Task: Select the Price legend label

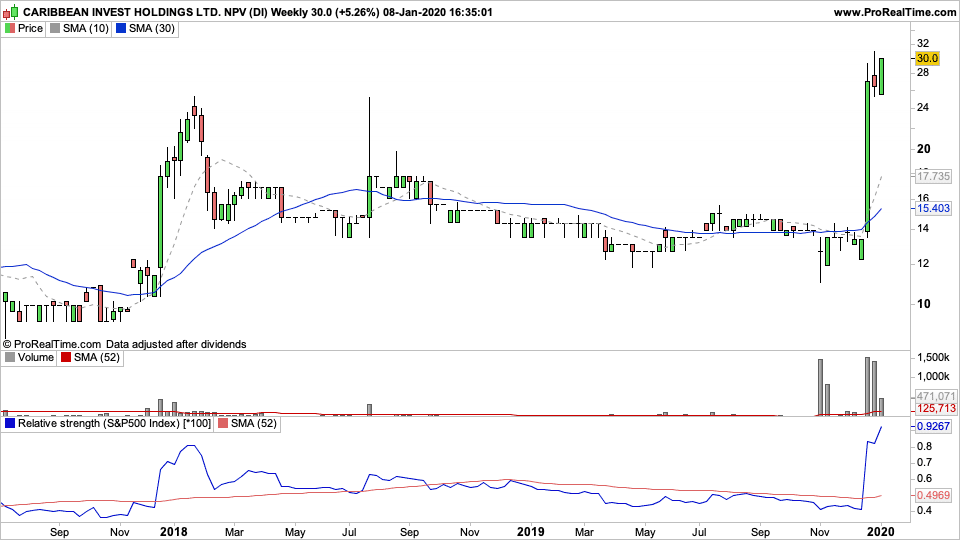Action: [30, 28]
